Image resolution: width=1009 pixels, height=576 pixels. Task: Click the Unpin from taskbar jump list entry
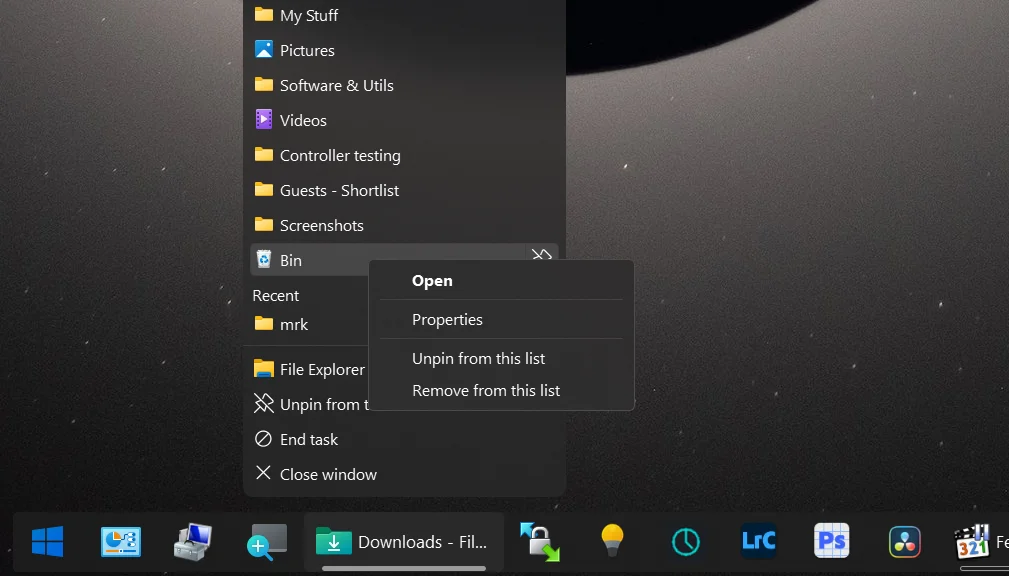tap(309, 404)
